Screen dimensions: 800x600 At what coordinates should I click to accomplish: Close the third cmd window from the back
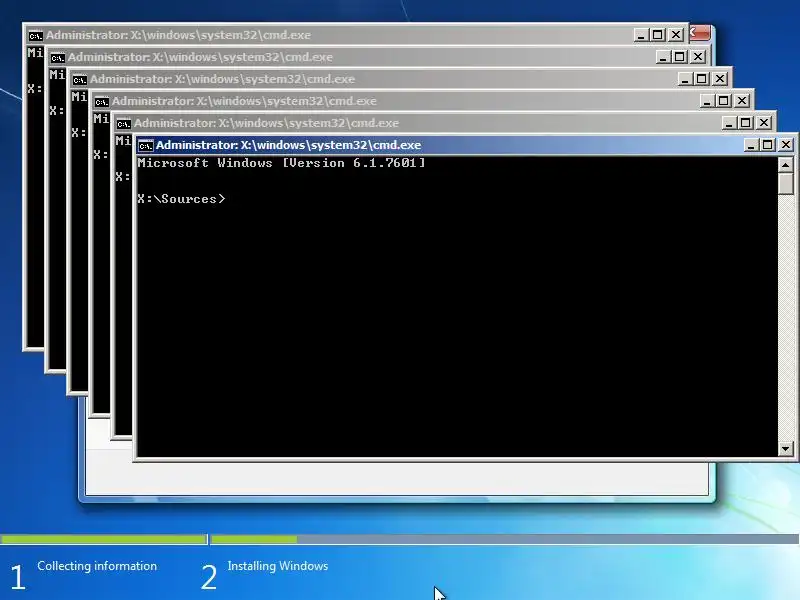(719, 79)
